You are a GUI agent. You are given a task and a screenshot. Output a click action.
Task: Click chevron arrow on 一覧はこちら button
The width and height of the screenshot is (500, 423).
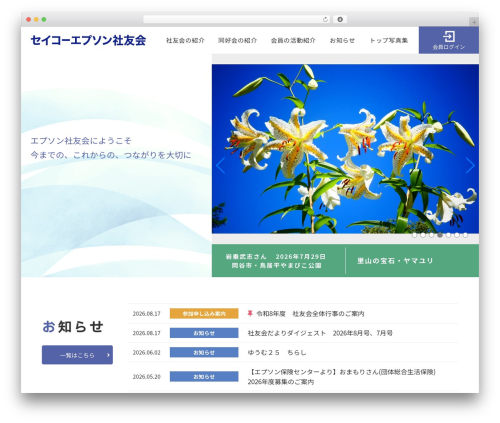(108, 355)
